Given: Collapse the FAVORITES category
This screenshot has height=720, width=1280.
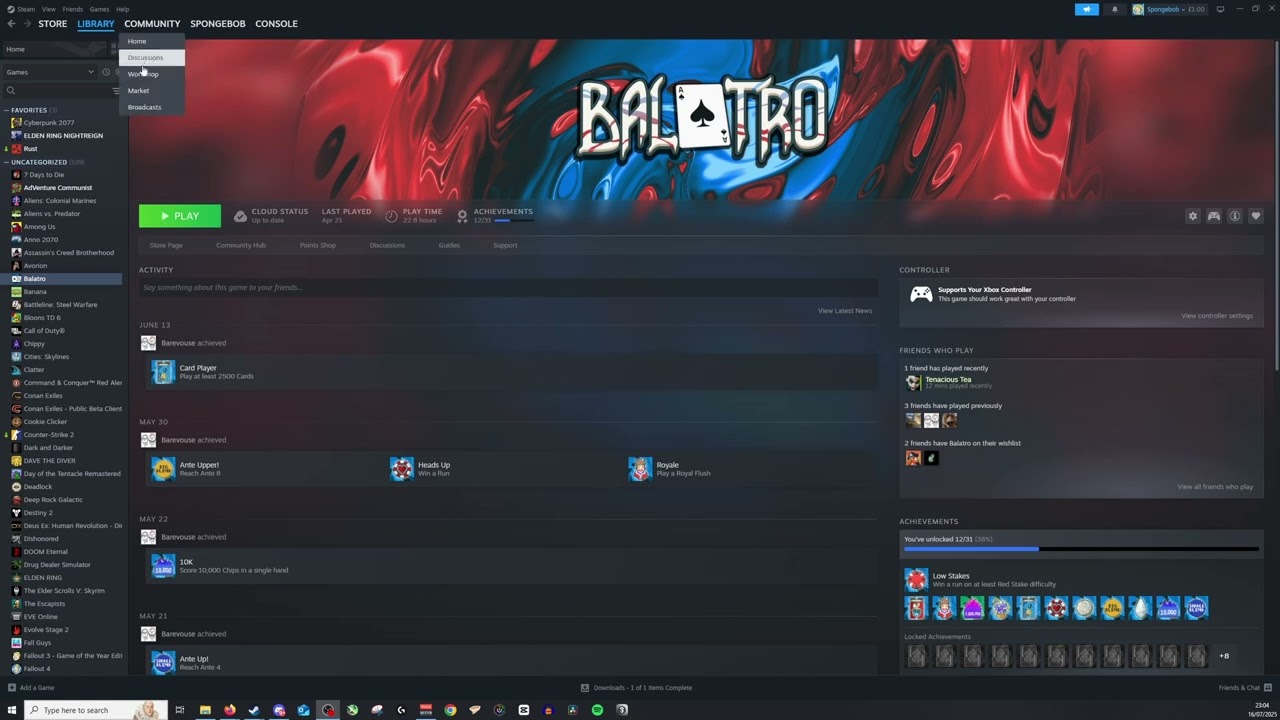Looking at the screenshot, I should pyautogui.click(x=6, y=111).
